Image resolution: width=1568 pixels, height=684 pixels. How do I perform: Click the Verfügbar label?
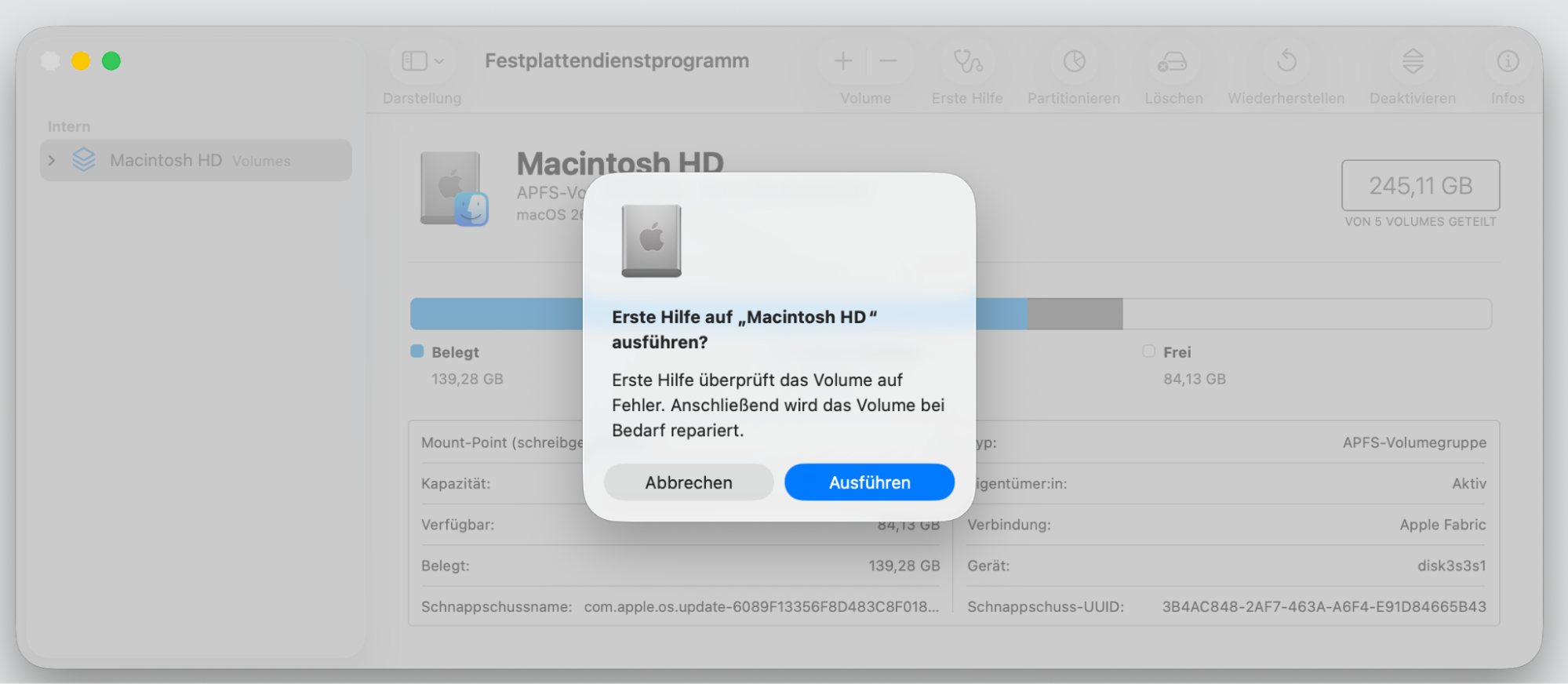click(457, 525)
